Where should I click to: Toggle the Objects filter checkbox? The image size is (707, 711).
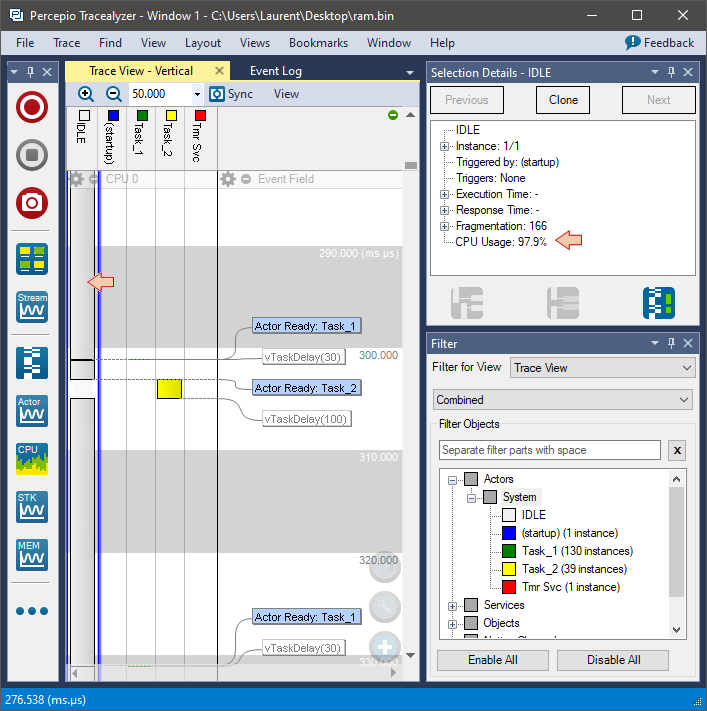[471, 623]
